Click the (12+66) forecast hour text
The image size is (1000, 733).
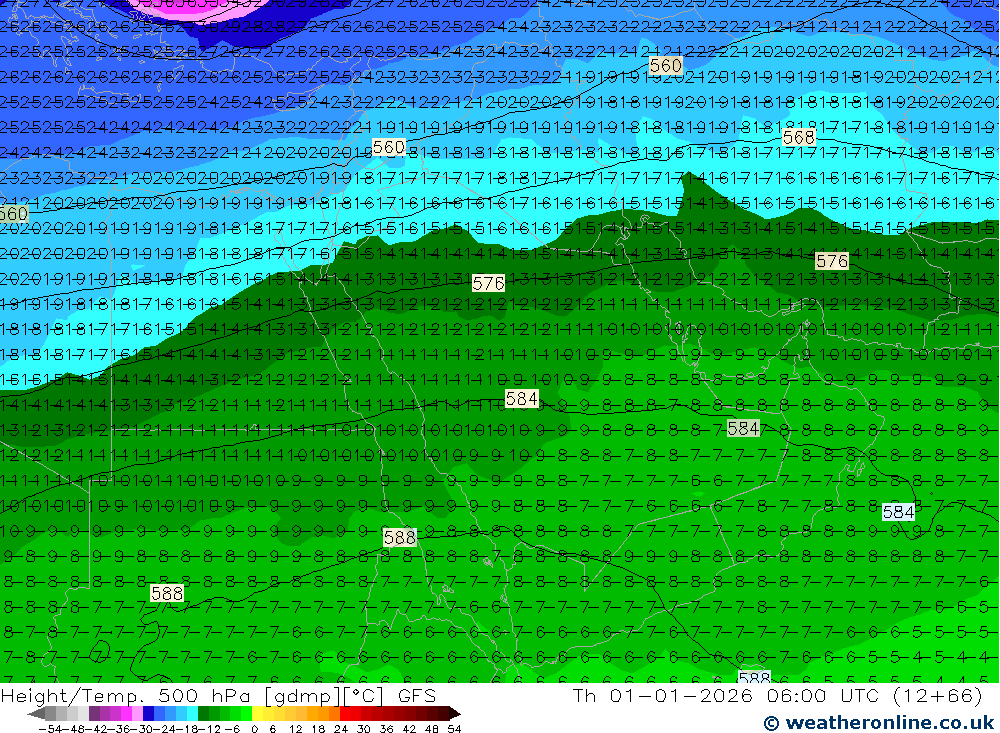pyautogui.click(x=936, y=695)
